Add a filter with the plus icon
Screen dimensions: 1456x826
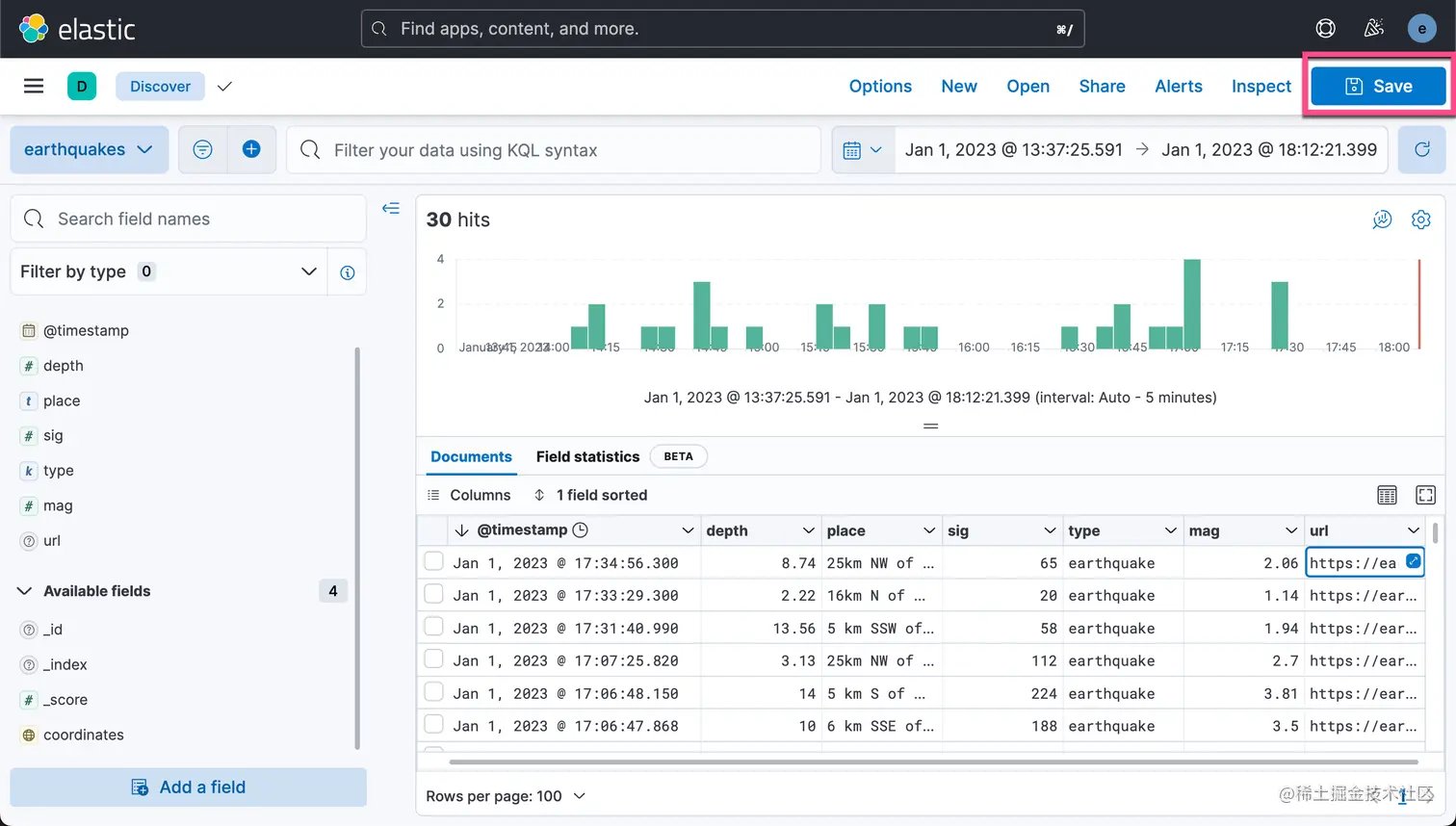[251, 149]
